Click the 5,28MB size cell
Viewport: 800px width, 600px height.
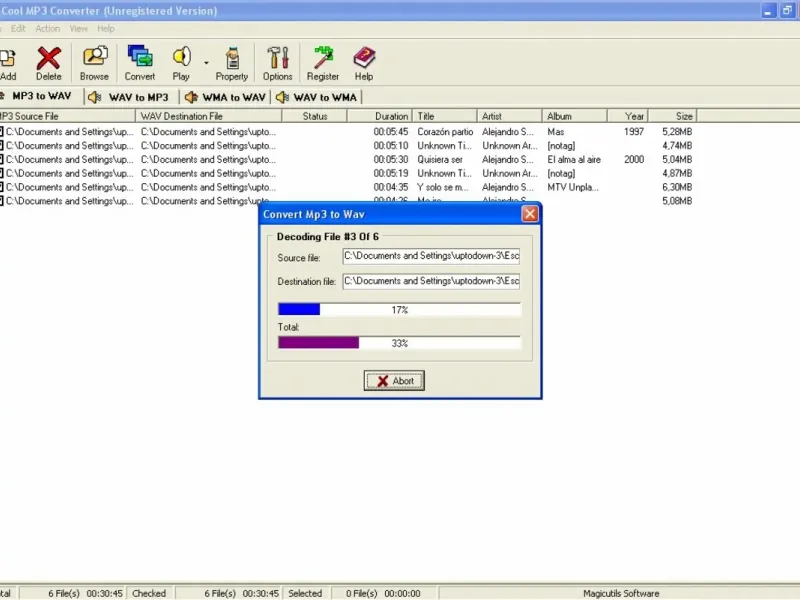coord(677,132)
